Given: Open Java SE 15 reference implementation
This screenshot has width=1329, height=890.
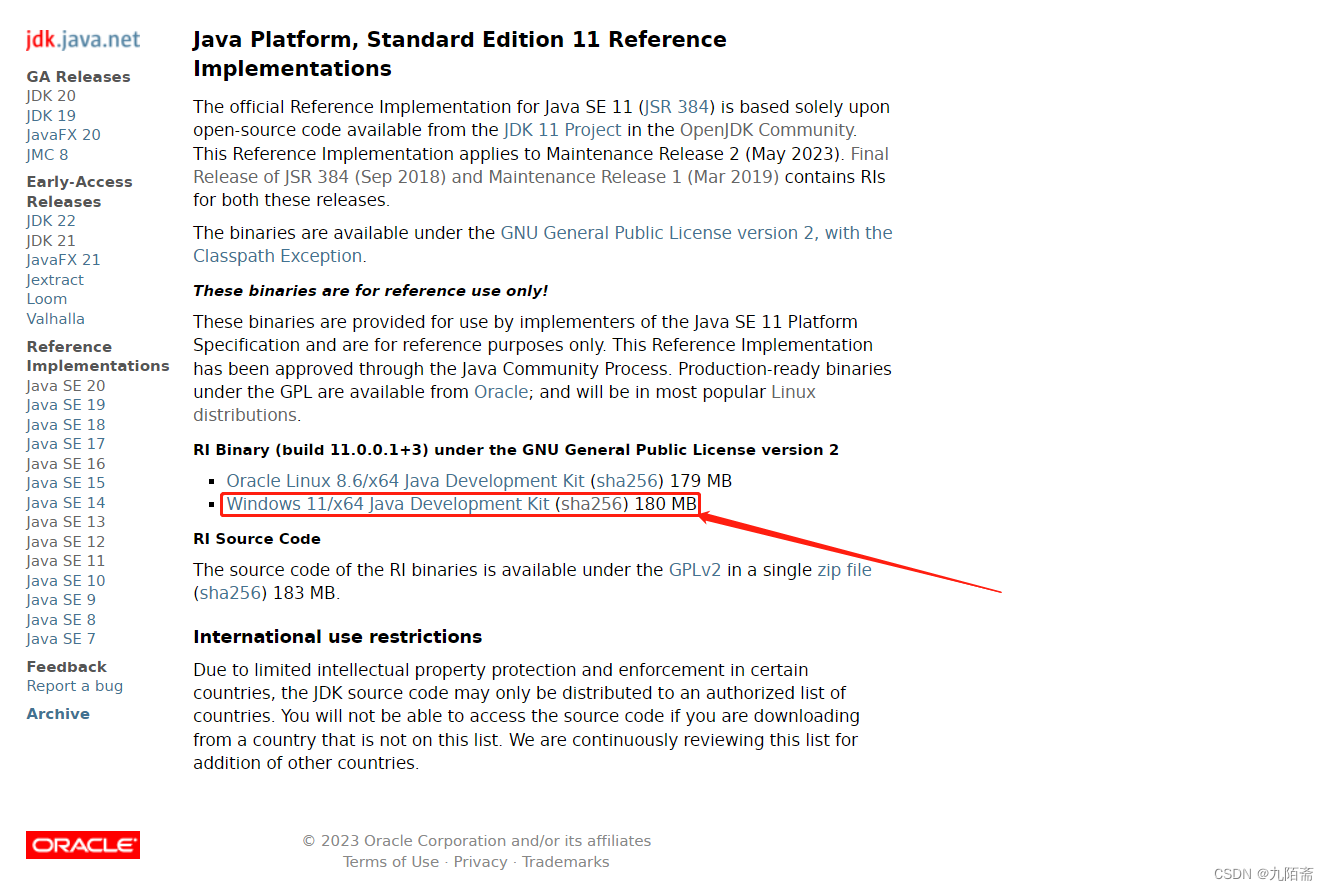Looking at the screenshot, I should tap(65, 483).
